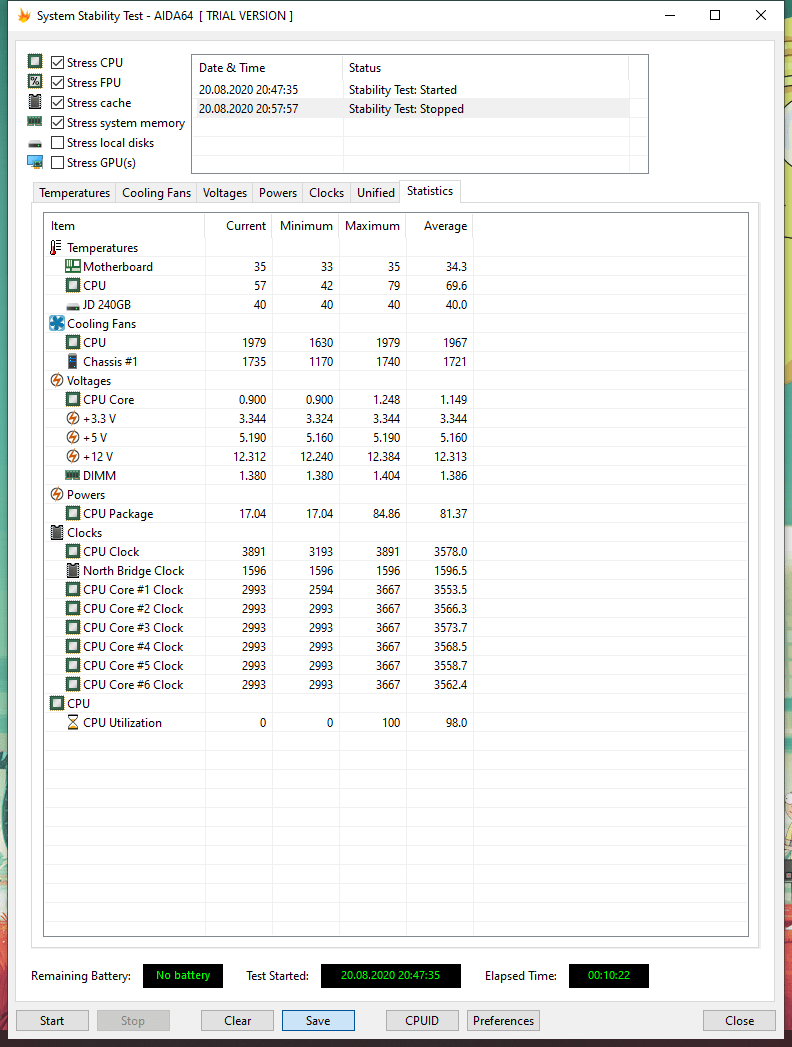Click the Clocks category chip icon

click(57, 532)
